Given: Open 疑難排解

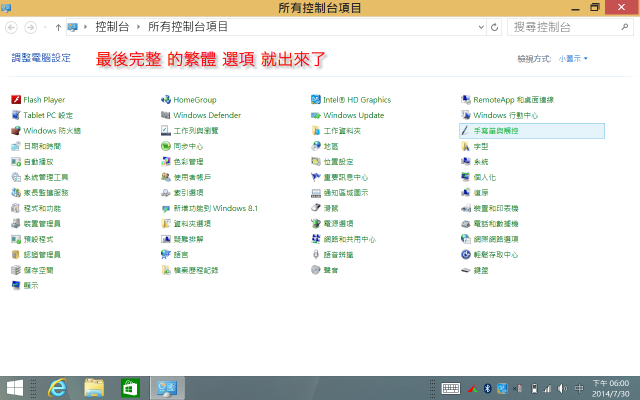Looking at the screenshot, I should tap(182, 239).
